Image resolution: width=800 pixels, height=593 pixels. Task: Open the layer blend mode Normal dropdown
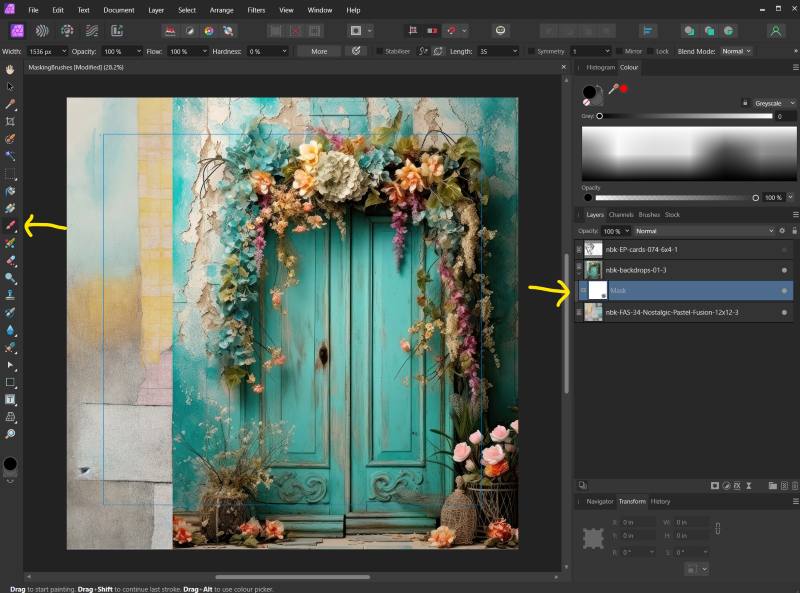point(704,231)
